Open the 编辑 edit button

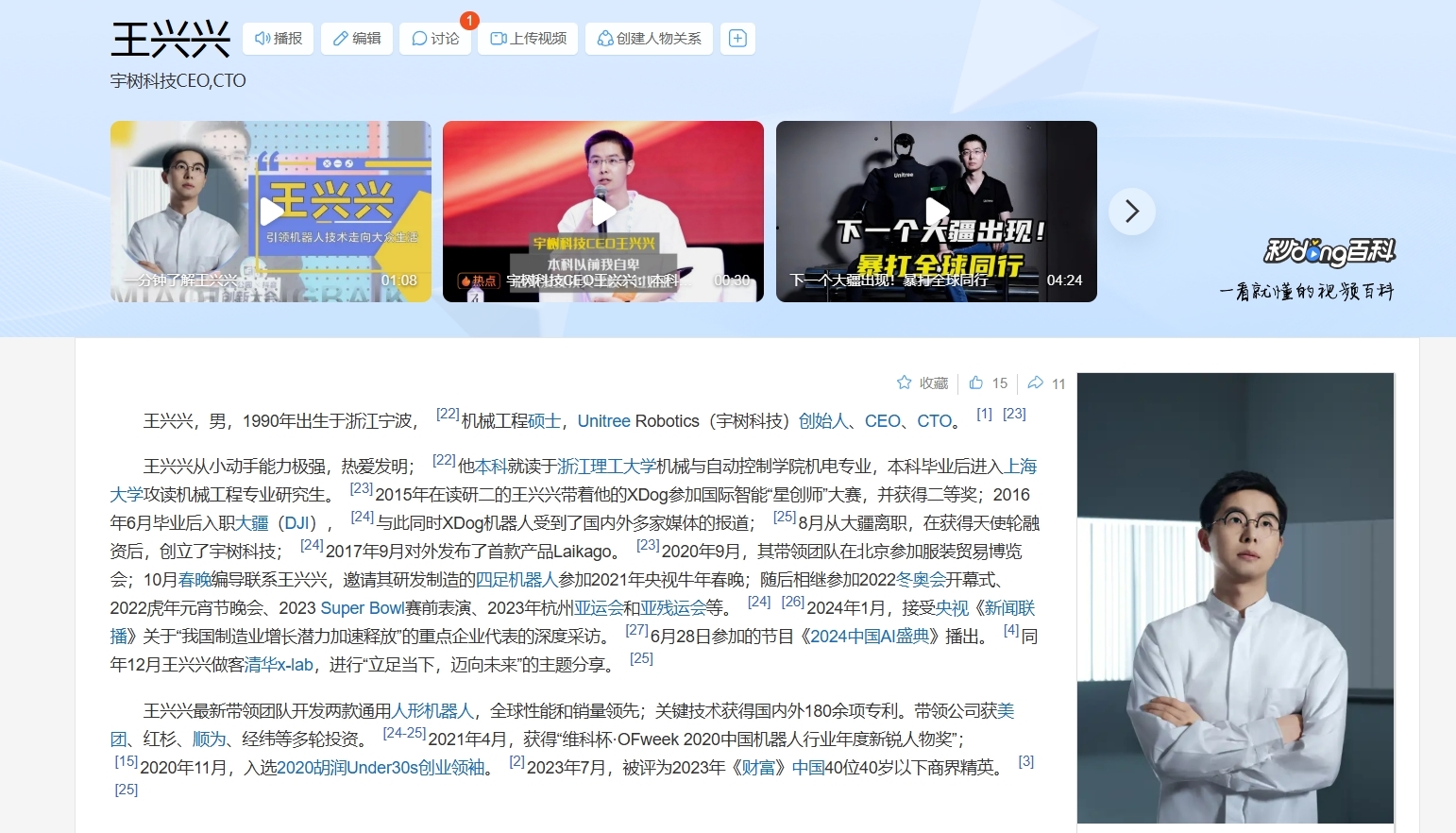click(357, 39)
